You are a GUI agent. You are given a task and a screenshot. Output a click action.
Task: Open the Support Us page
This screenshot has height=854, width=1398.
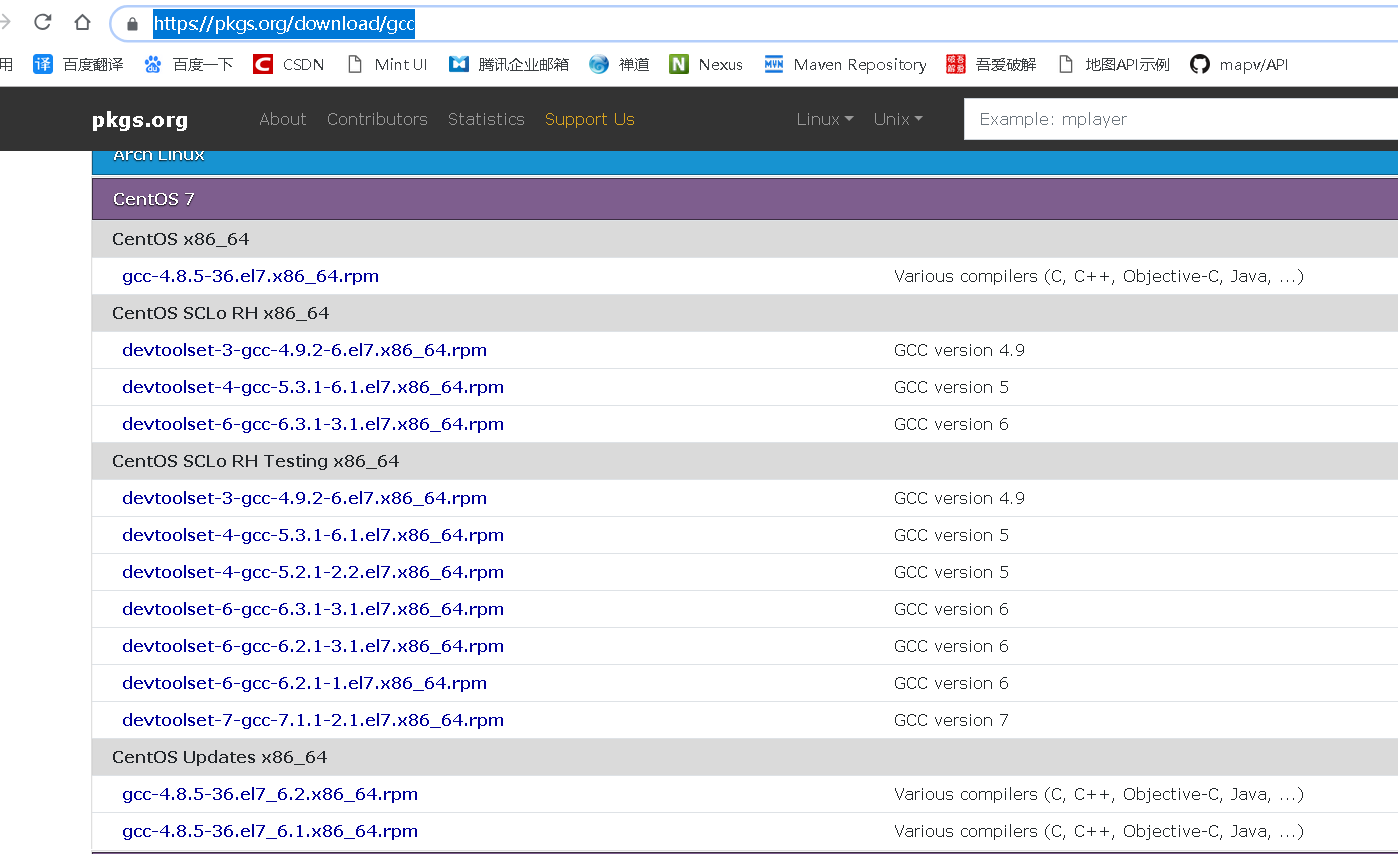click(590, 119)
